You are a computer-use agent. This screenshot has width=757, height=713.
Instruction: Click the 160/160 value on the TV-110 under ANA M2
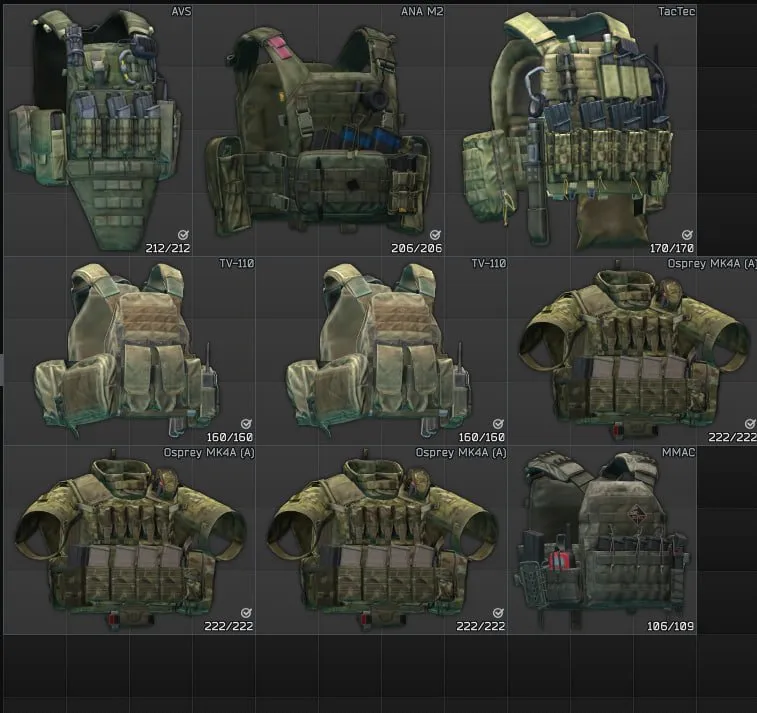pyautogui.click(x=481, y=437)
